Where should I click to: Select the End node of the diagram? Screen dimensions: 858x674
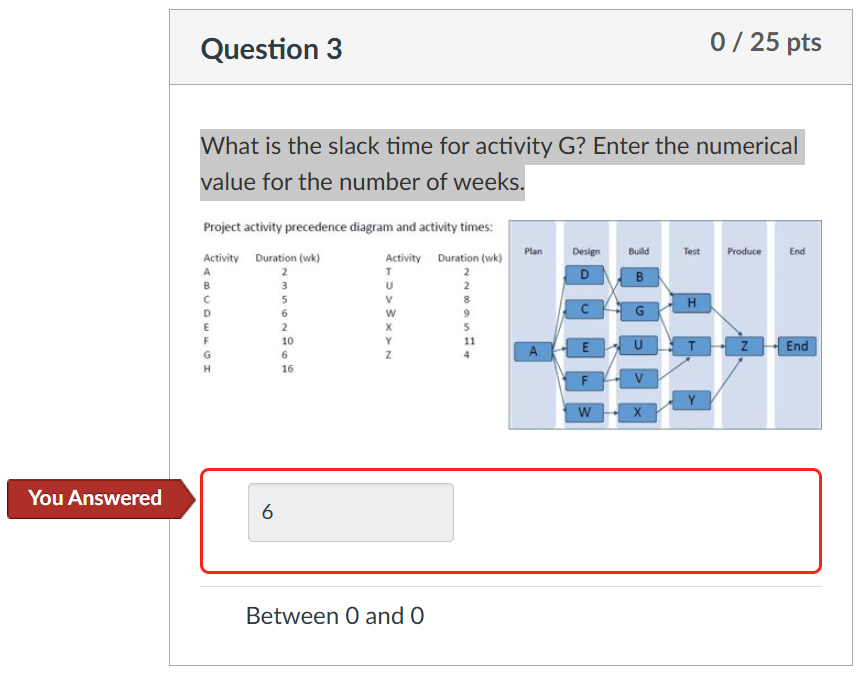click(797, 347)
